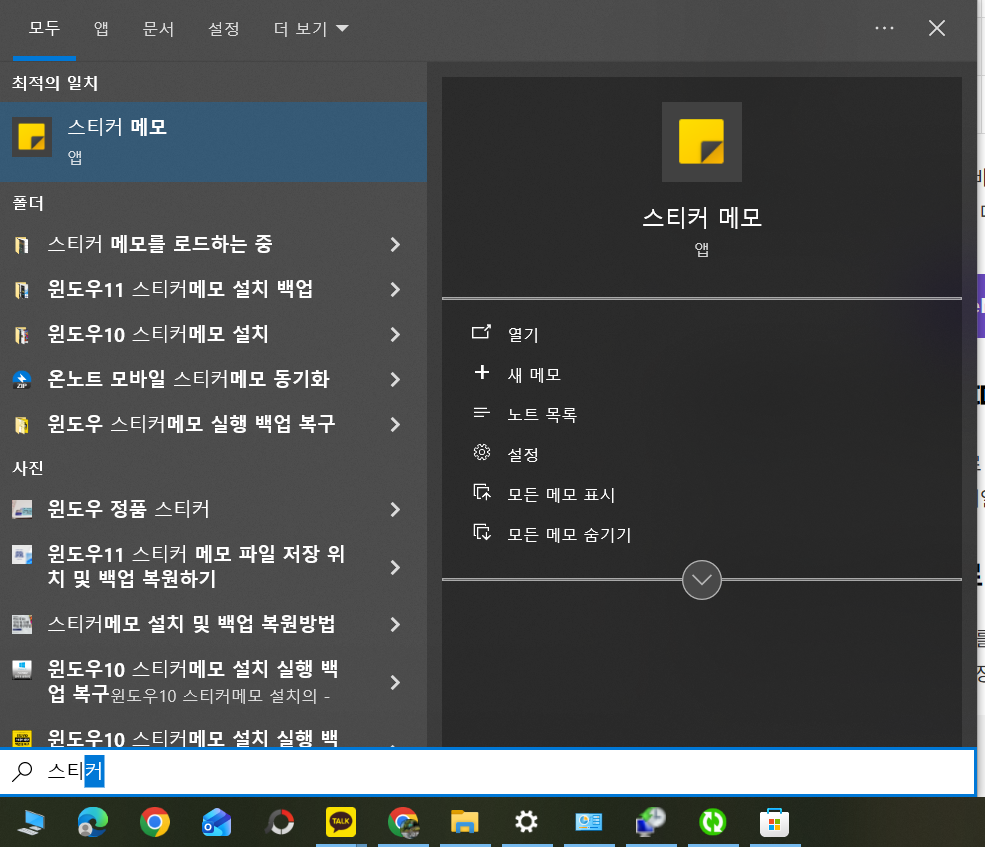Viewport: 985px width, 847px height.
Task: Click the gear icon beside 설정 in preview pane
Action: [481, 452]
